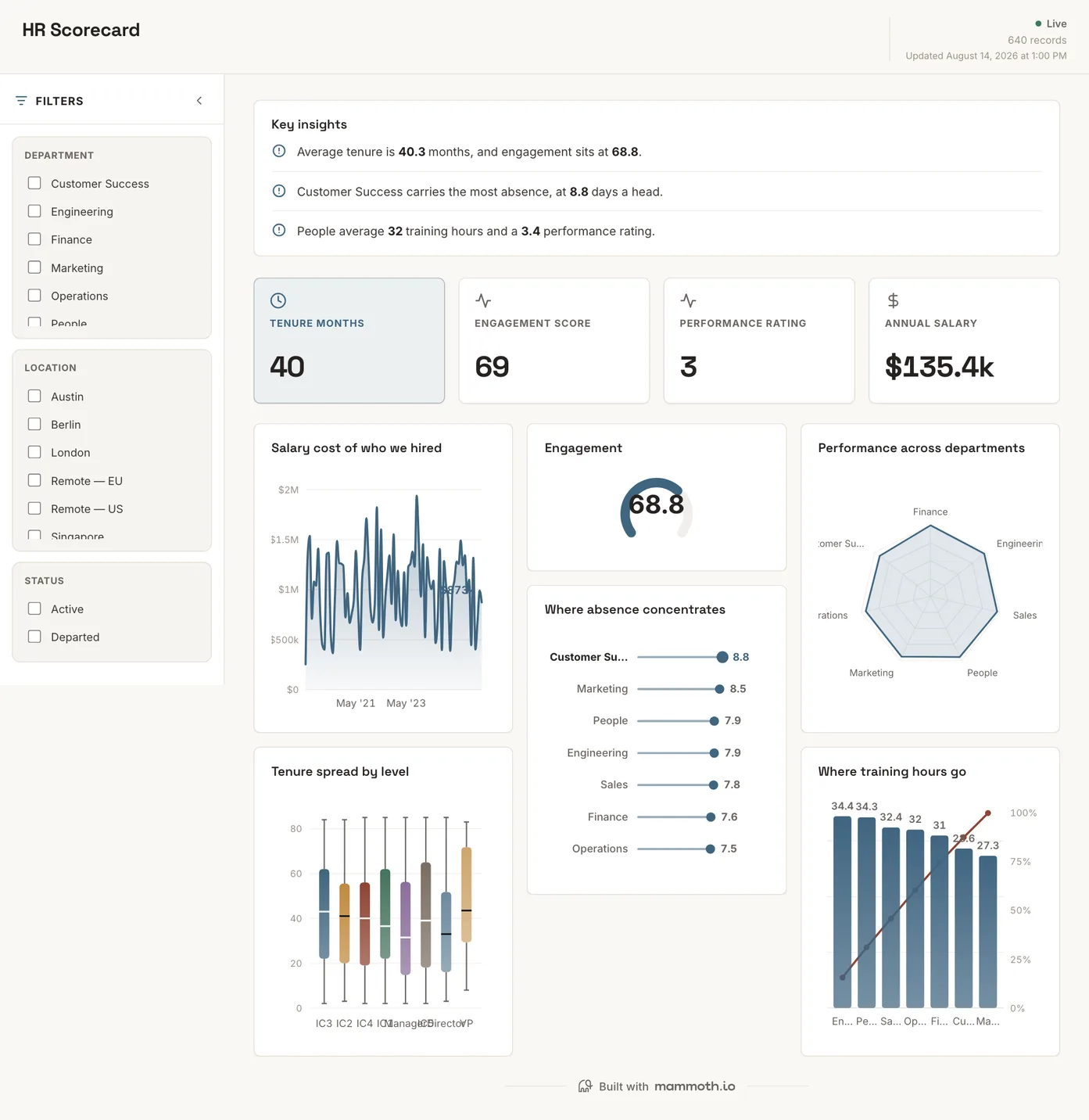1089x1120 pixels.
Task: Click the Finance axis label on radar chart
Action: tap(930, 512)
